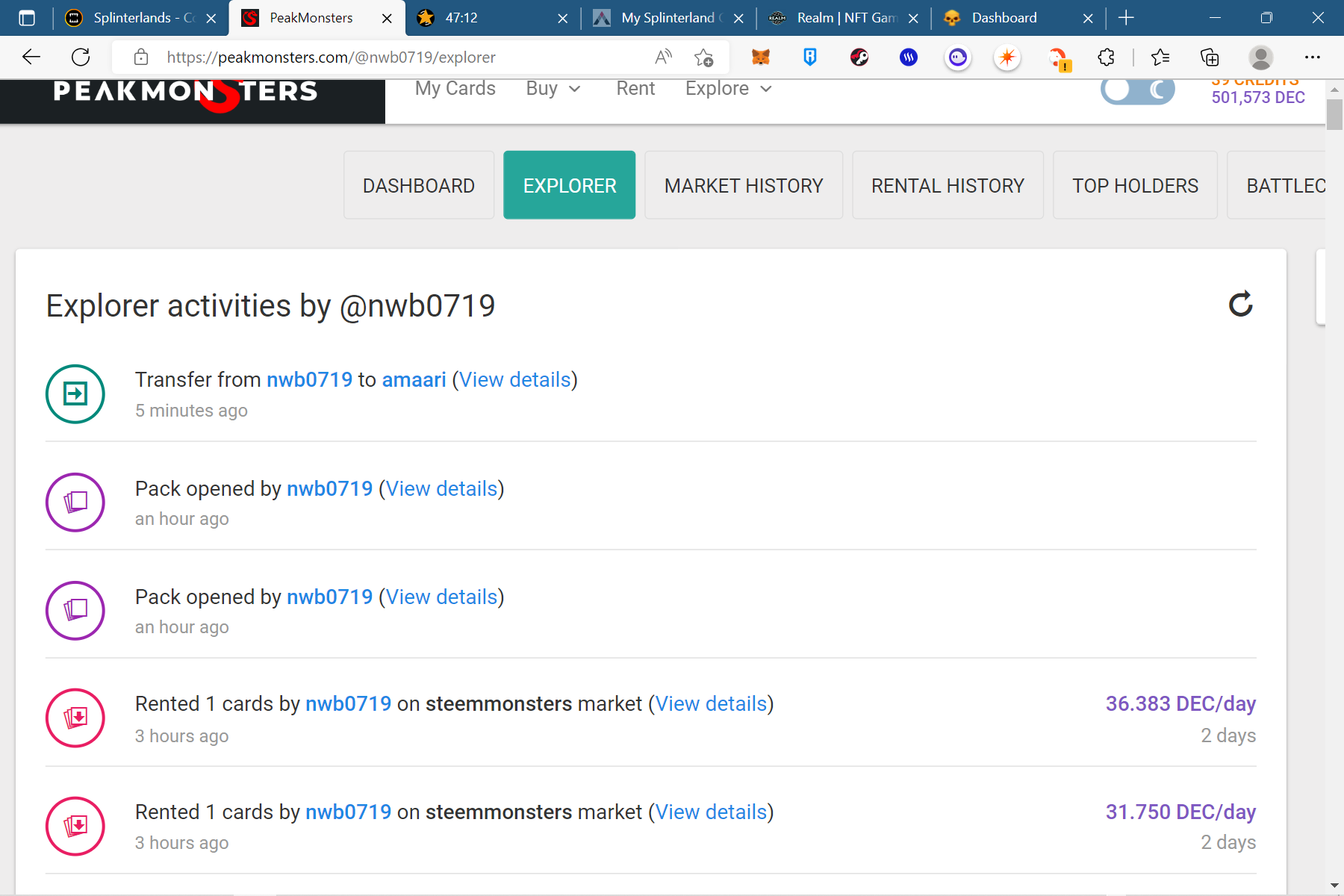Image resolution: width=1344 pixels, height=896 pixels.
Task: Click the transfer activity arrow icon
Action: pos(75,394)
